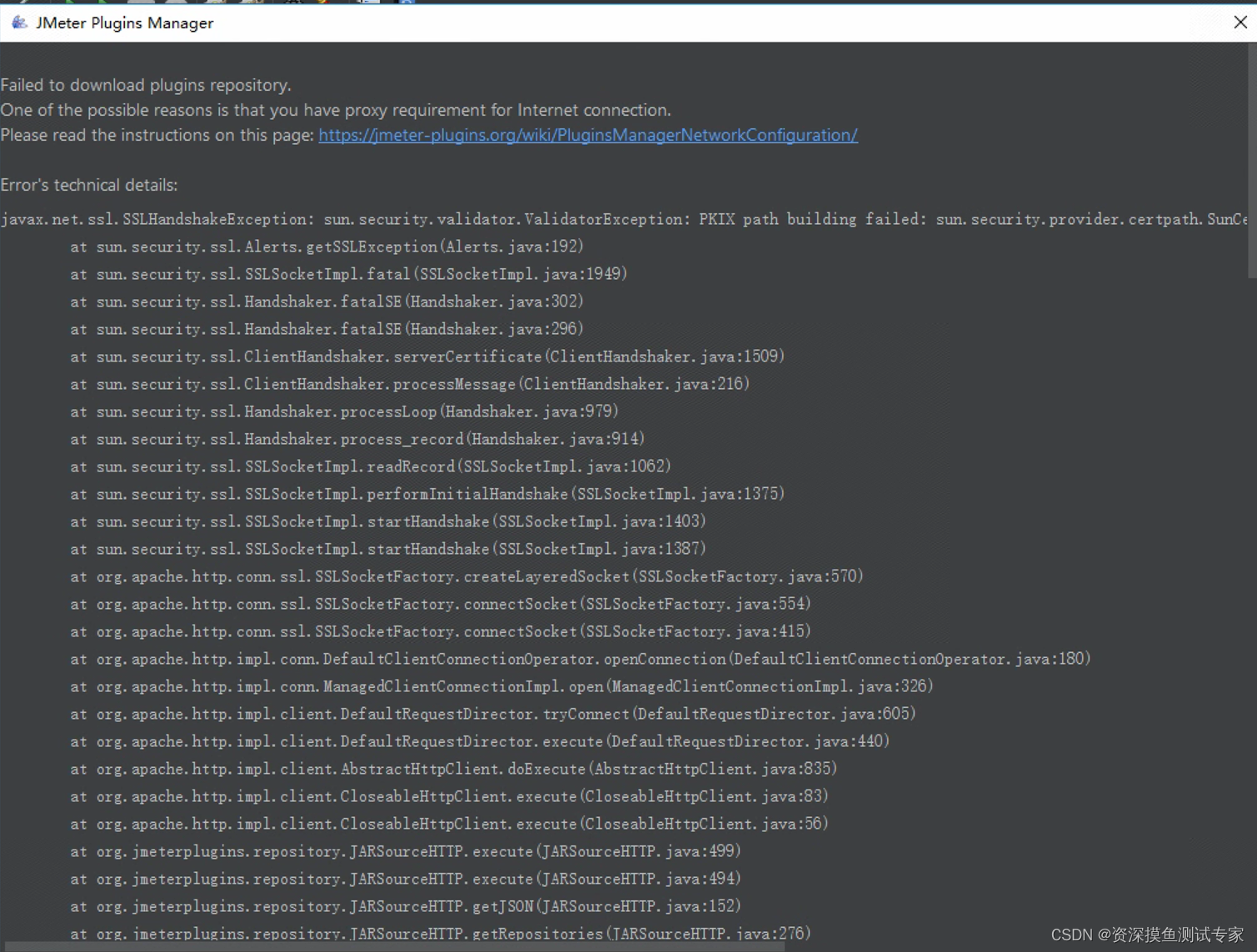
Task: Select the proxy requirement explanation sentence
Action: 336,110
